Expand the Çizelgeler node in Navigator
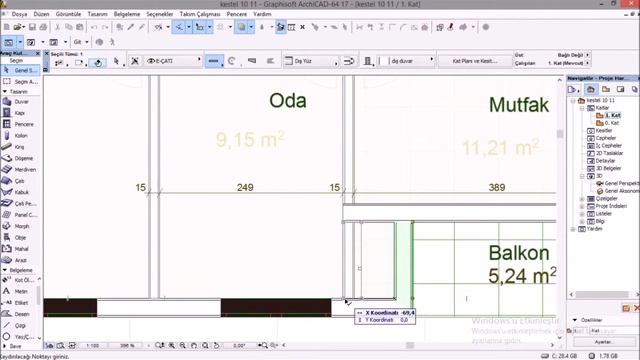Viewport: 640px width, 360px height. coord(582,199)
